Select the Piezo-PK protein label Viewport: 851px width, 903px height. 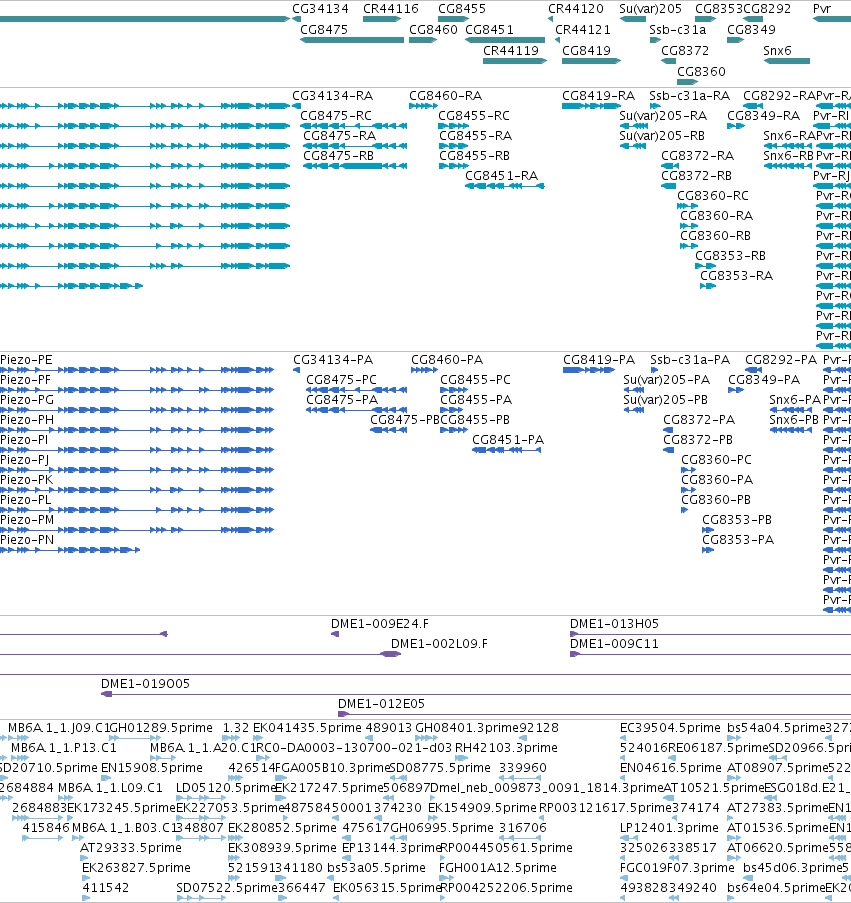26,480
